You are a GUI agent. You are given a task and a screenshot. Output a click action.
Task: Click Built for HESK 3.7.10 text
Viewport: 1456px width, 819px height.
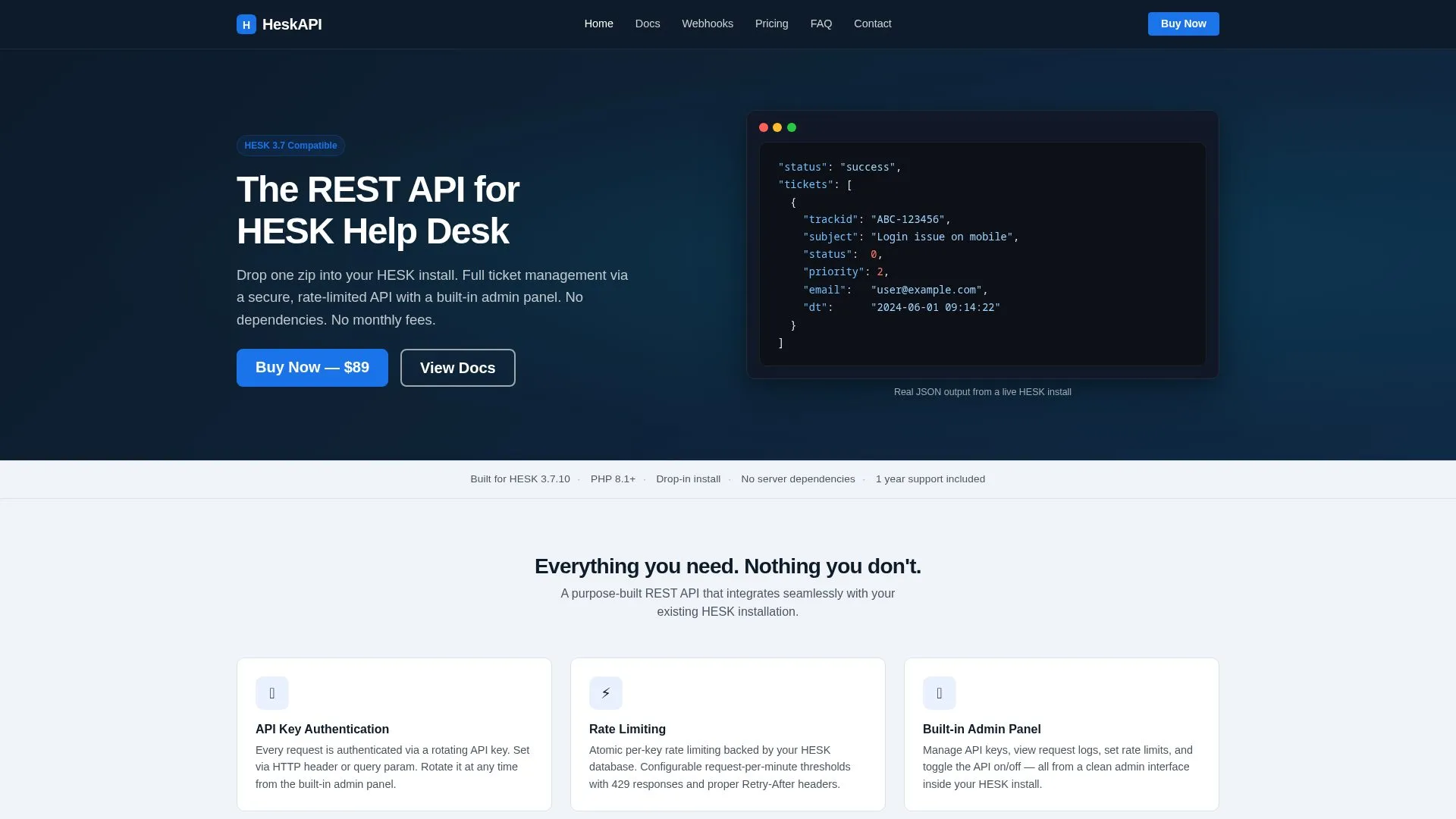coord(520,479)
